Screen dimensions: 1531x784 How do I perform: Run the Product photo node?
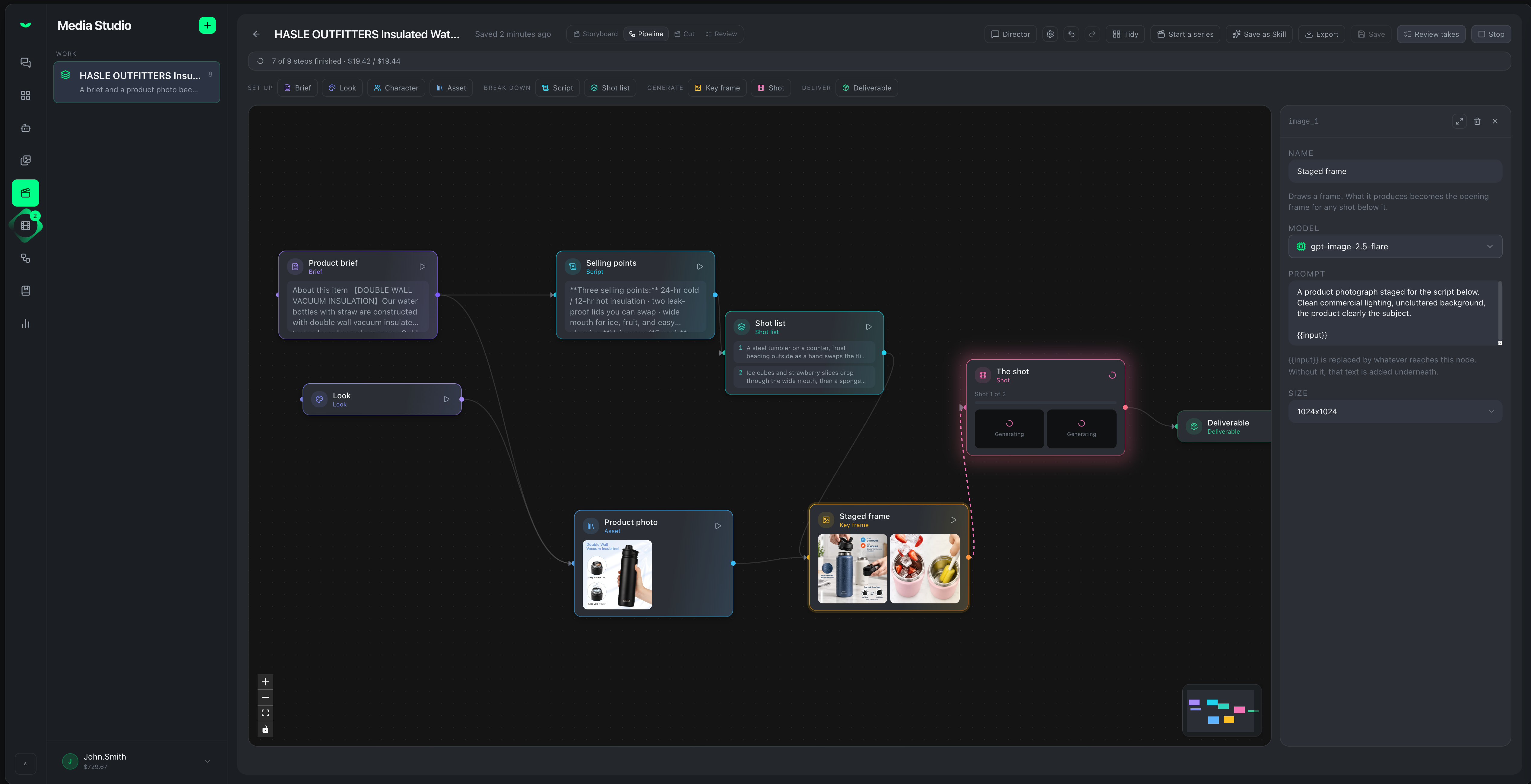point(718,526)
